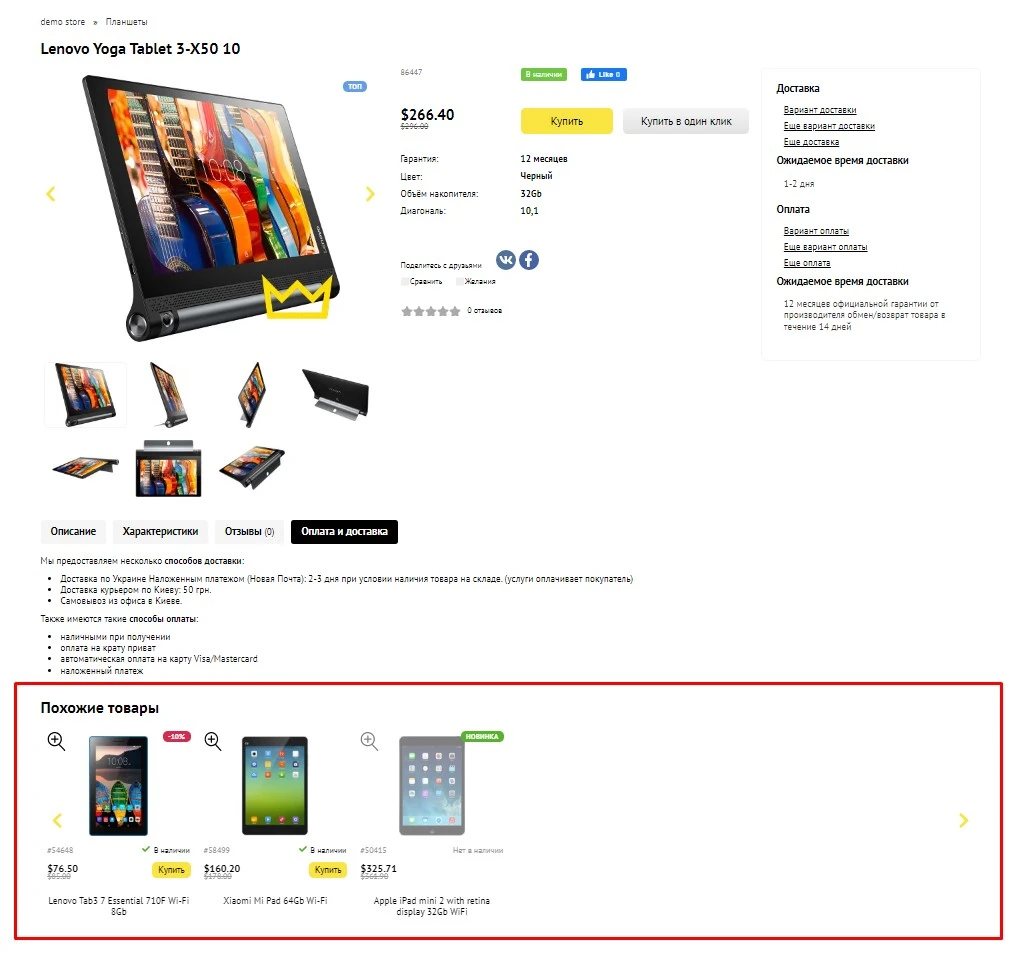This screenshot has width=1036, height=957.
Task: Show next main product image arrow
Action: pyautogui.click(x=370, y=194)
